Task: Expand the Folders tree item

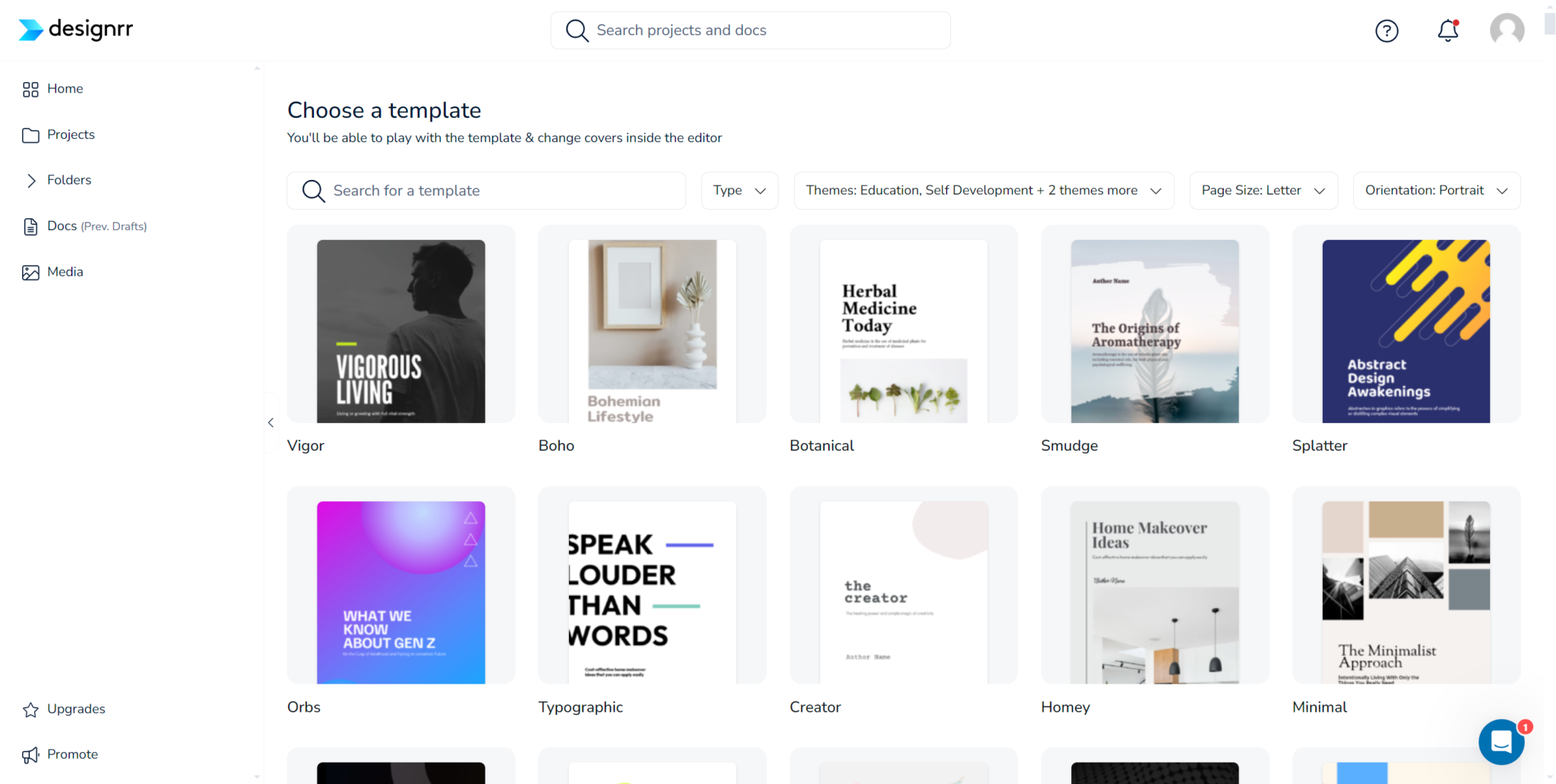Action: click(31, 181)
